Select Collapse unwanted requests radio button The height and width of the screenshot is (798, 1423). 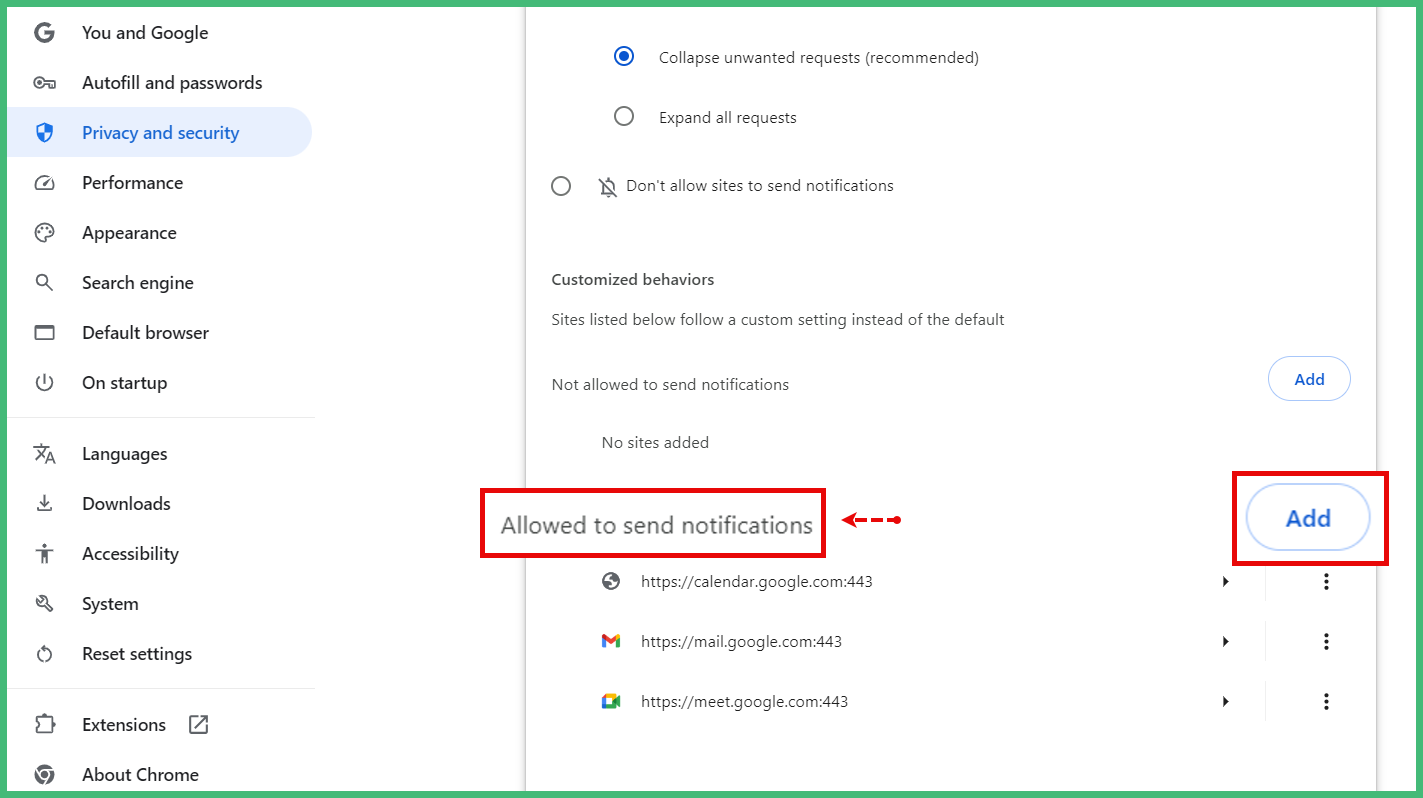point(624,57)
